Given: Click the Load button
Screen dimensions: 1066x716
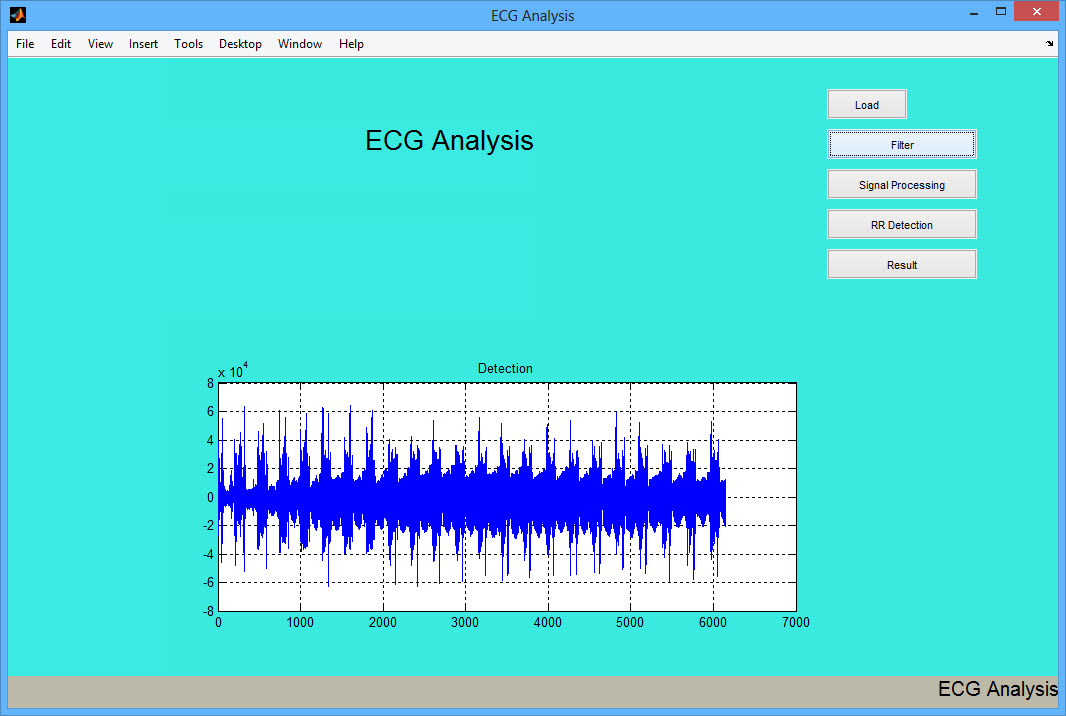Looking at the screenshot, I should click(867, 105).
